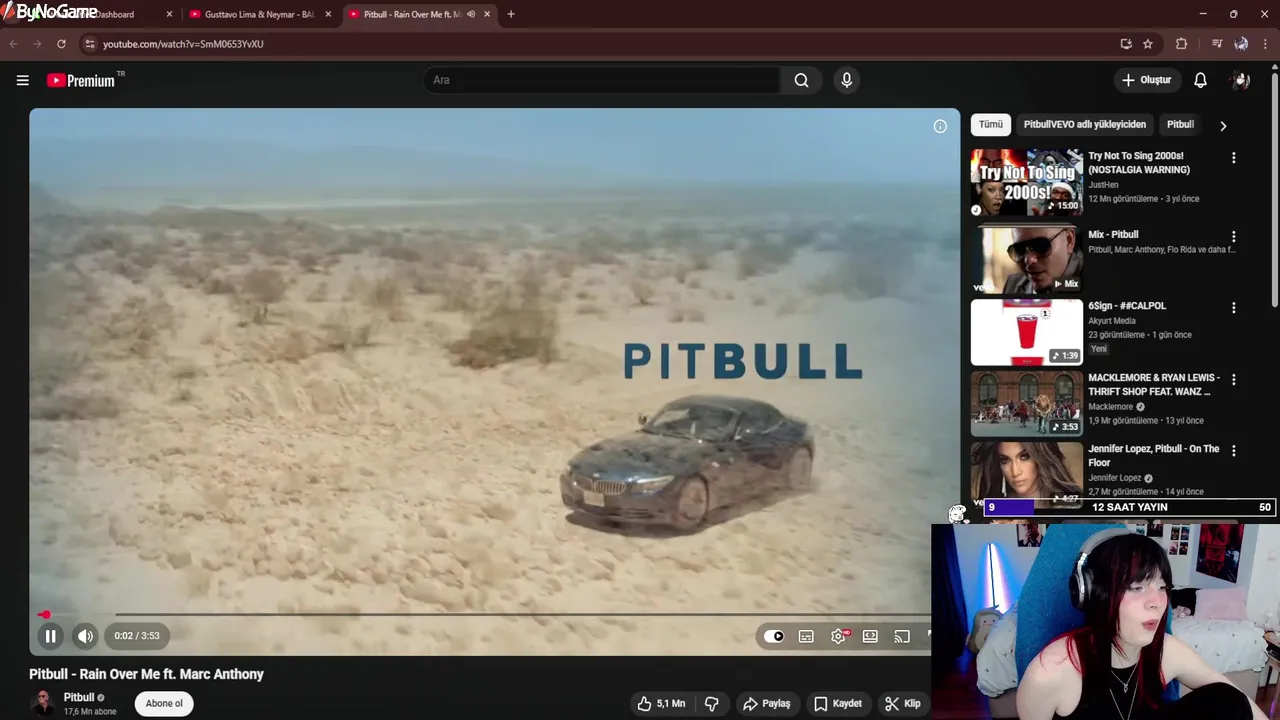Share video via Paylaş button
Screen dimensions: 1280x720
click(x=766, y=704)
